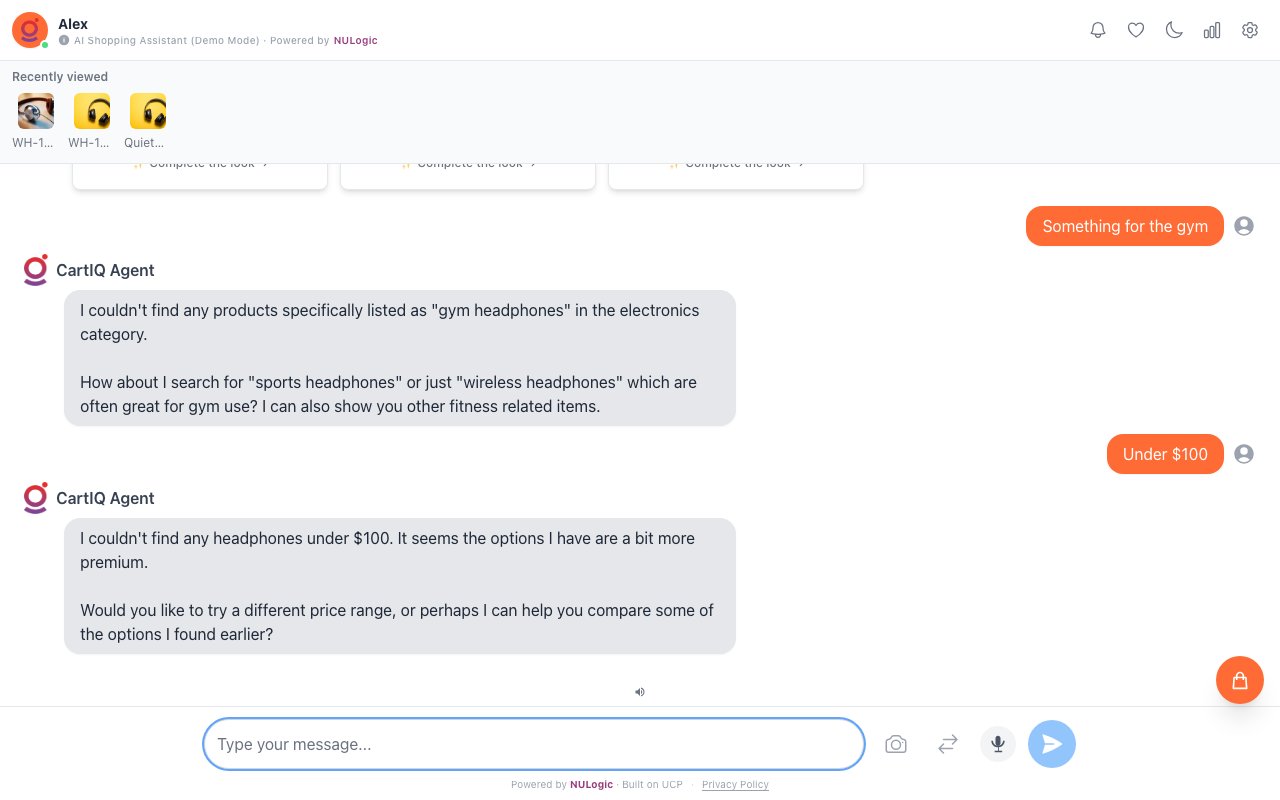Toggle dark mode with moon icon
The image size is (1280, 800).
(1174, 30)
